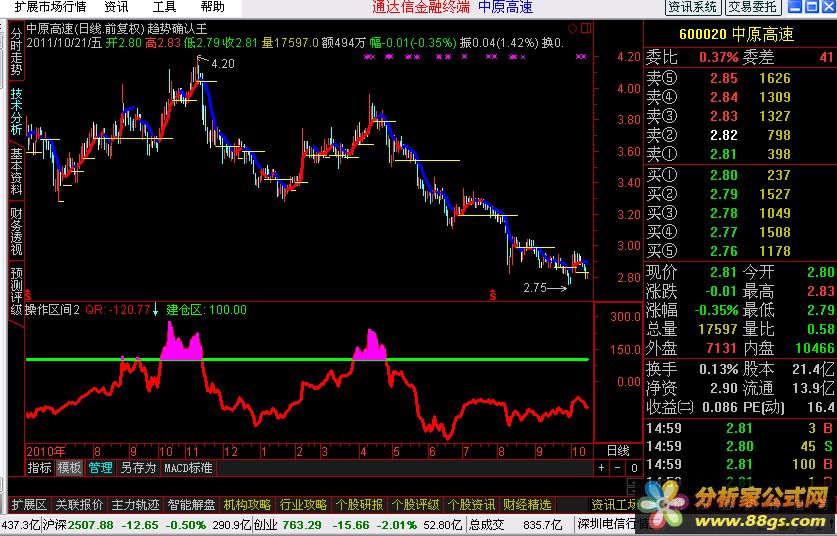Click the 委比 0.37% value
This screenshot has height=536, width=837.
718,57
